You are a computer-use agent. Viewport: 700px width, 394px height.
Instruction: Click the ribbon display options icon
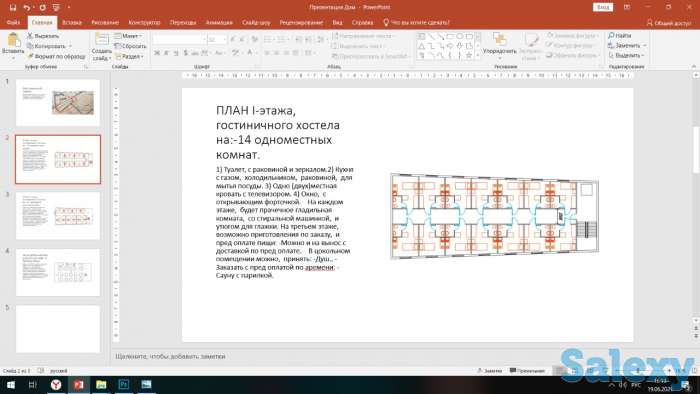pyautogui.click(x=627, y=7)
